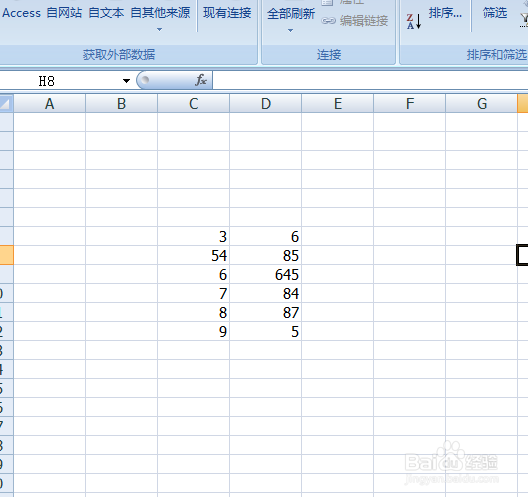Click 编辑链接 edit links
The width and height of the screenshot is (528, 497).
(x=355, y=21)
